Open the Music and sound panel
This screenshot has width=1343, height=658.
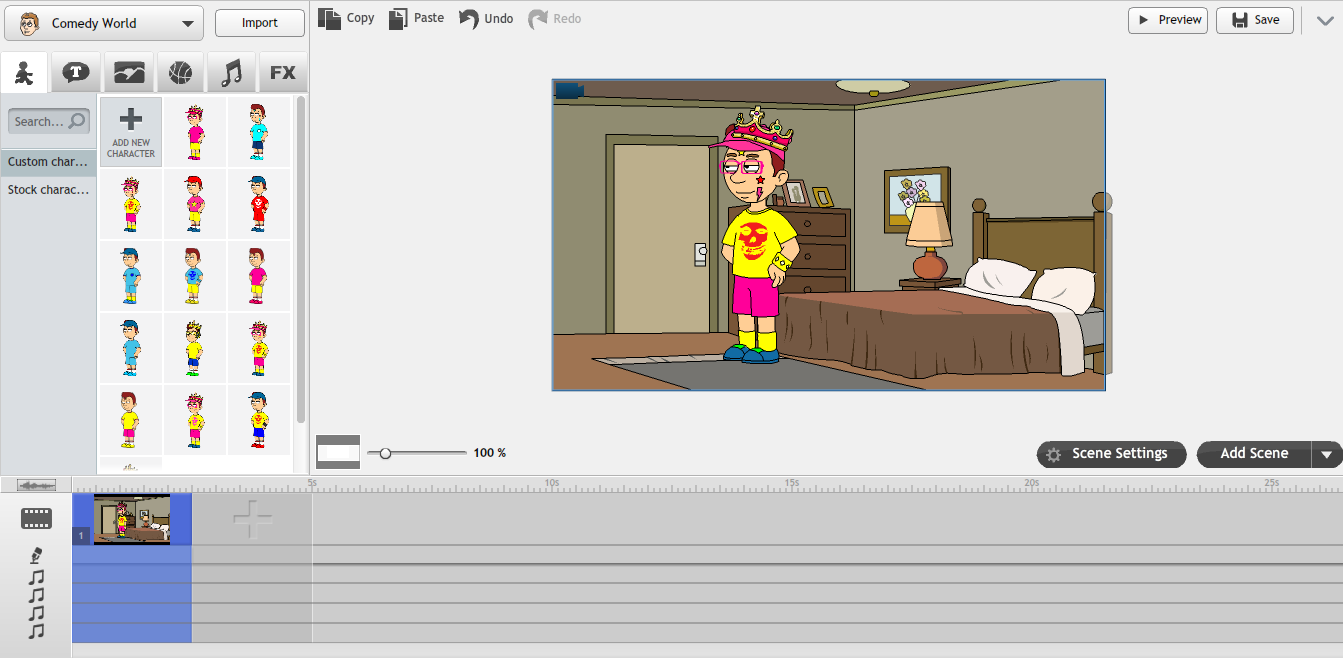point(231,71)
